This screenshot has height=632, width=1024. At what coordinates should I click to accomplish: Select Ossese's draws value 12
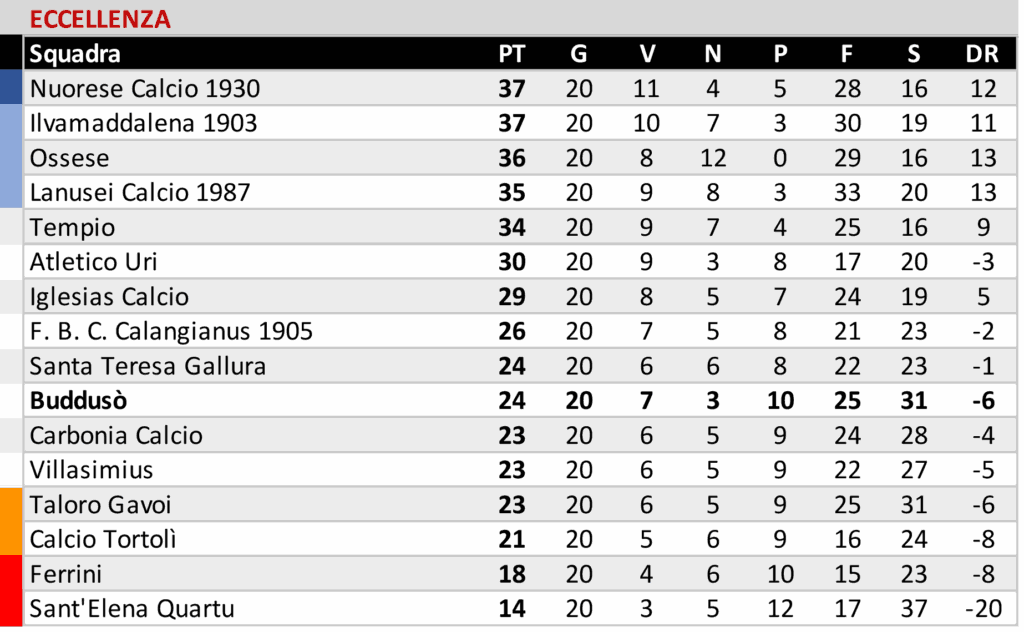[x=713, y=158]
